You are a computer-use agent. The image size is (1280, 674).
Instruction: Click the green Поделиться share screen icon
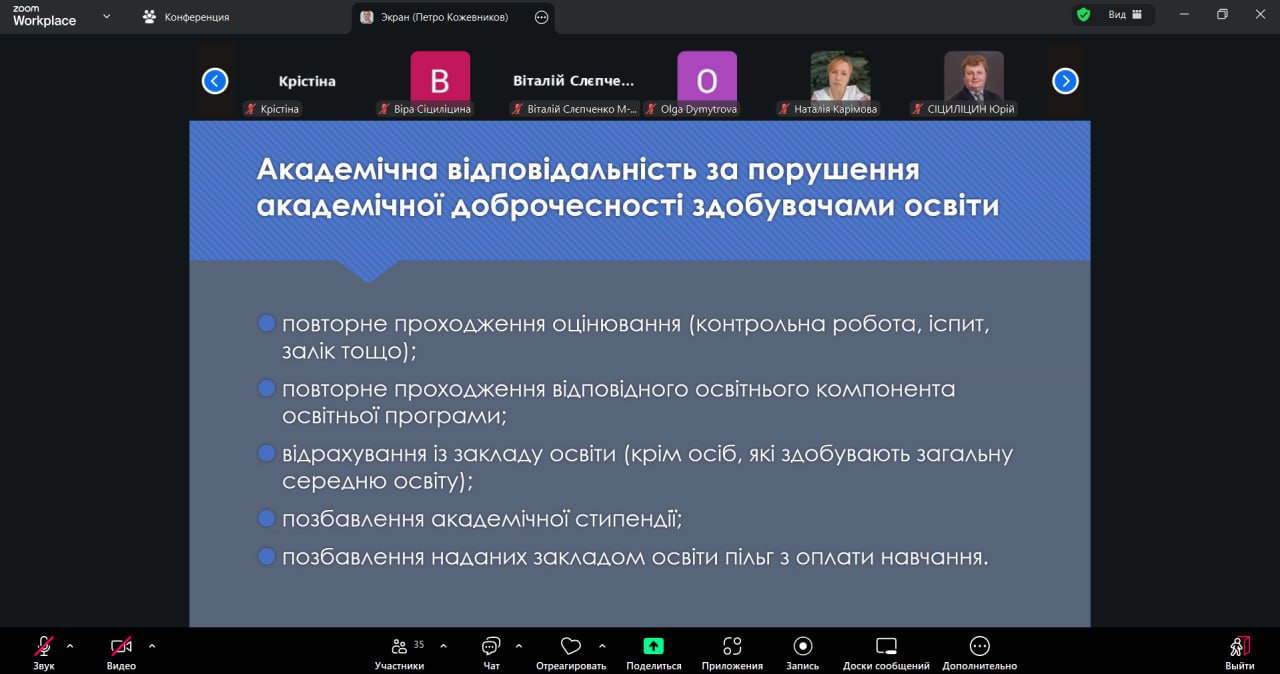pyautogui.click(x=653, y=646)
